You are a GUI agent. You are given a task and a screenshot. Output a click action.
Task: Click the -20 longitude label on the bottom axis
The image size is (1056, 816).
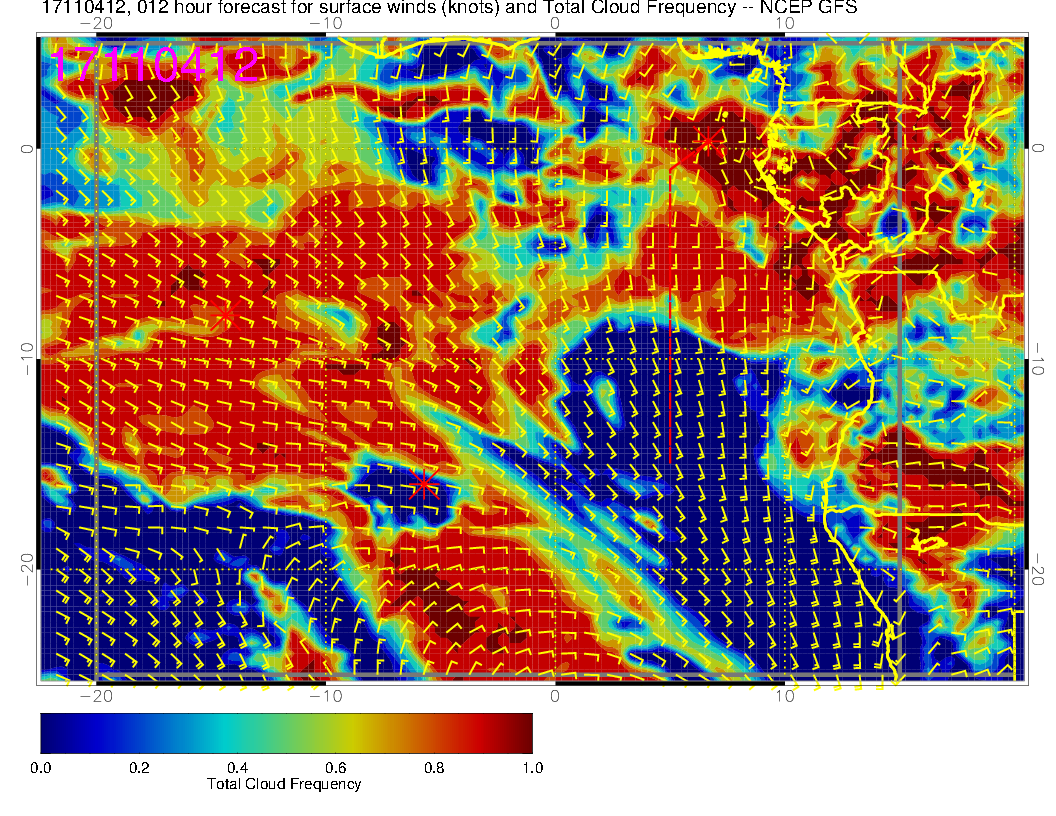coord(95,696)
